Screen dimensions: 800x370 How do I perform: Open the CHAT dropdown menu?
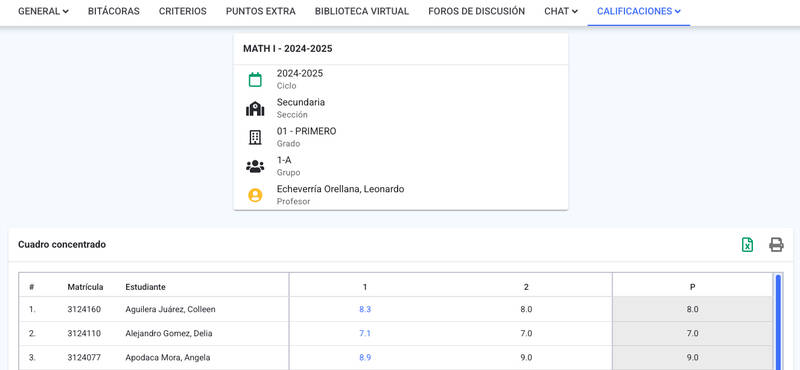[x=561, y=11]
